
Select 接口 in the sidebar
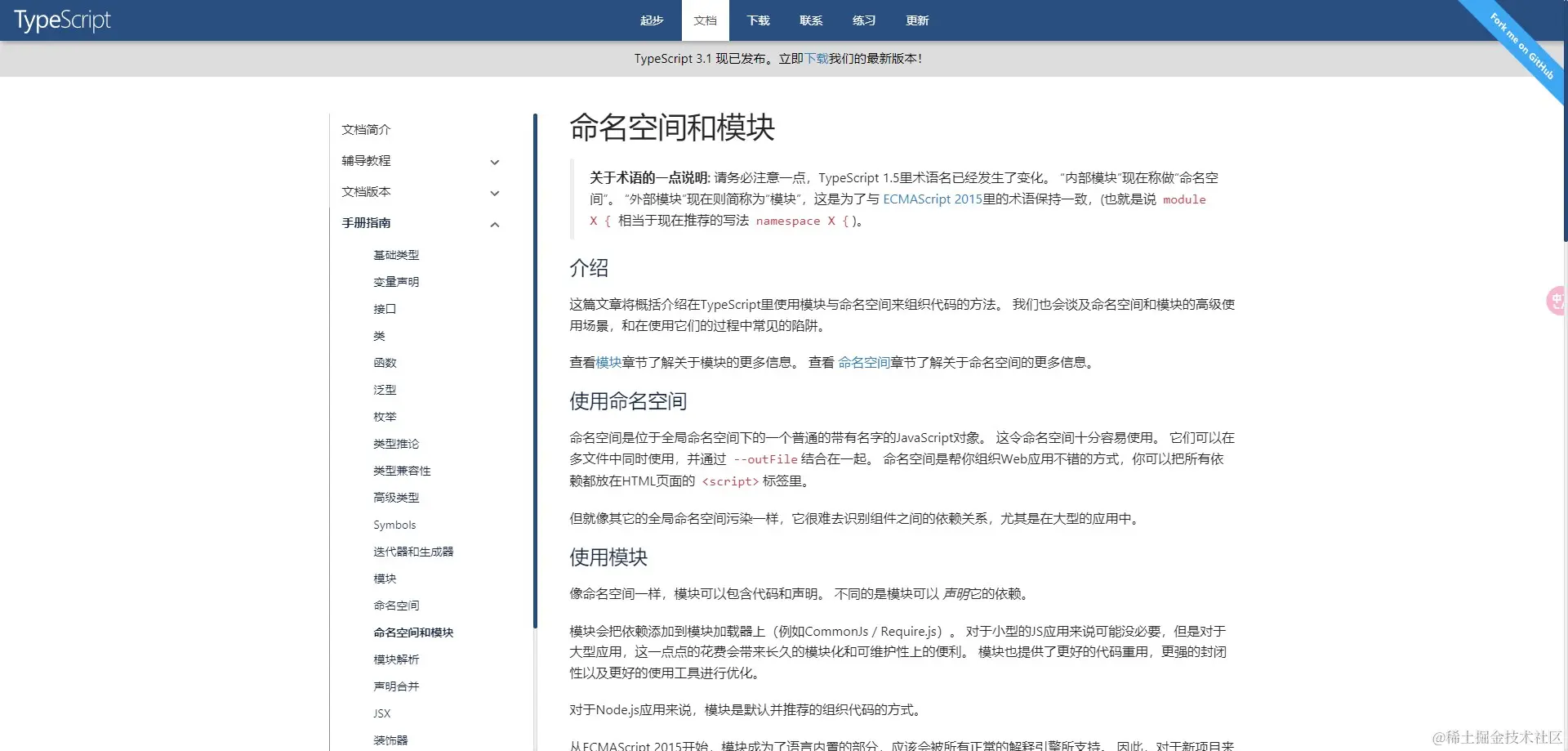tap(385, 309)
